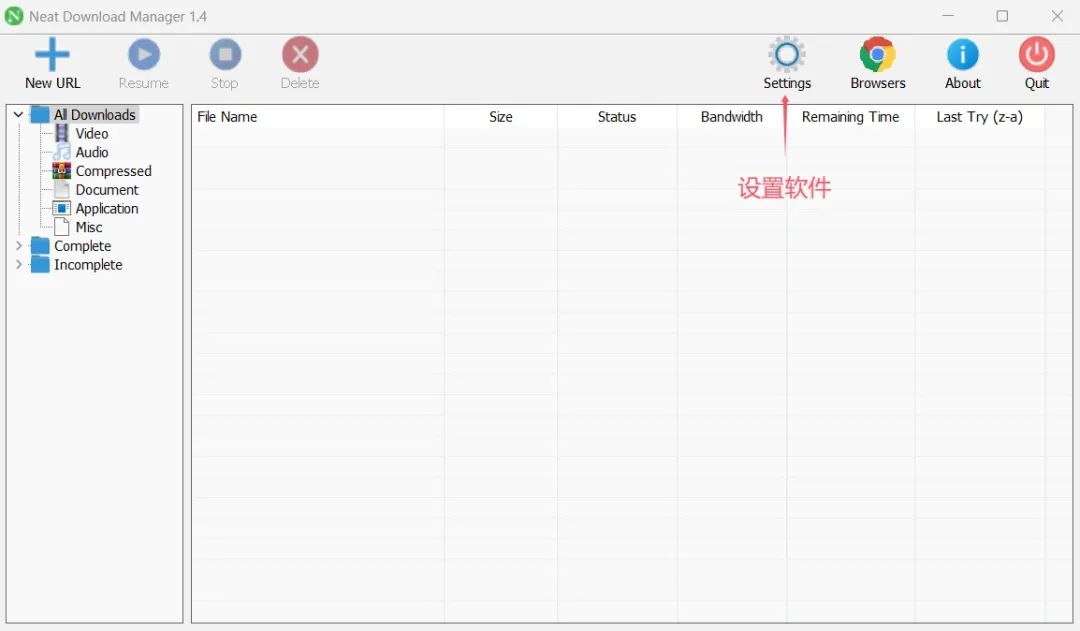Viewport: 1080px width, 631px height.
Task: Click the Neat Download Manager logo icon
Action: coord(14,16)
